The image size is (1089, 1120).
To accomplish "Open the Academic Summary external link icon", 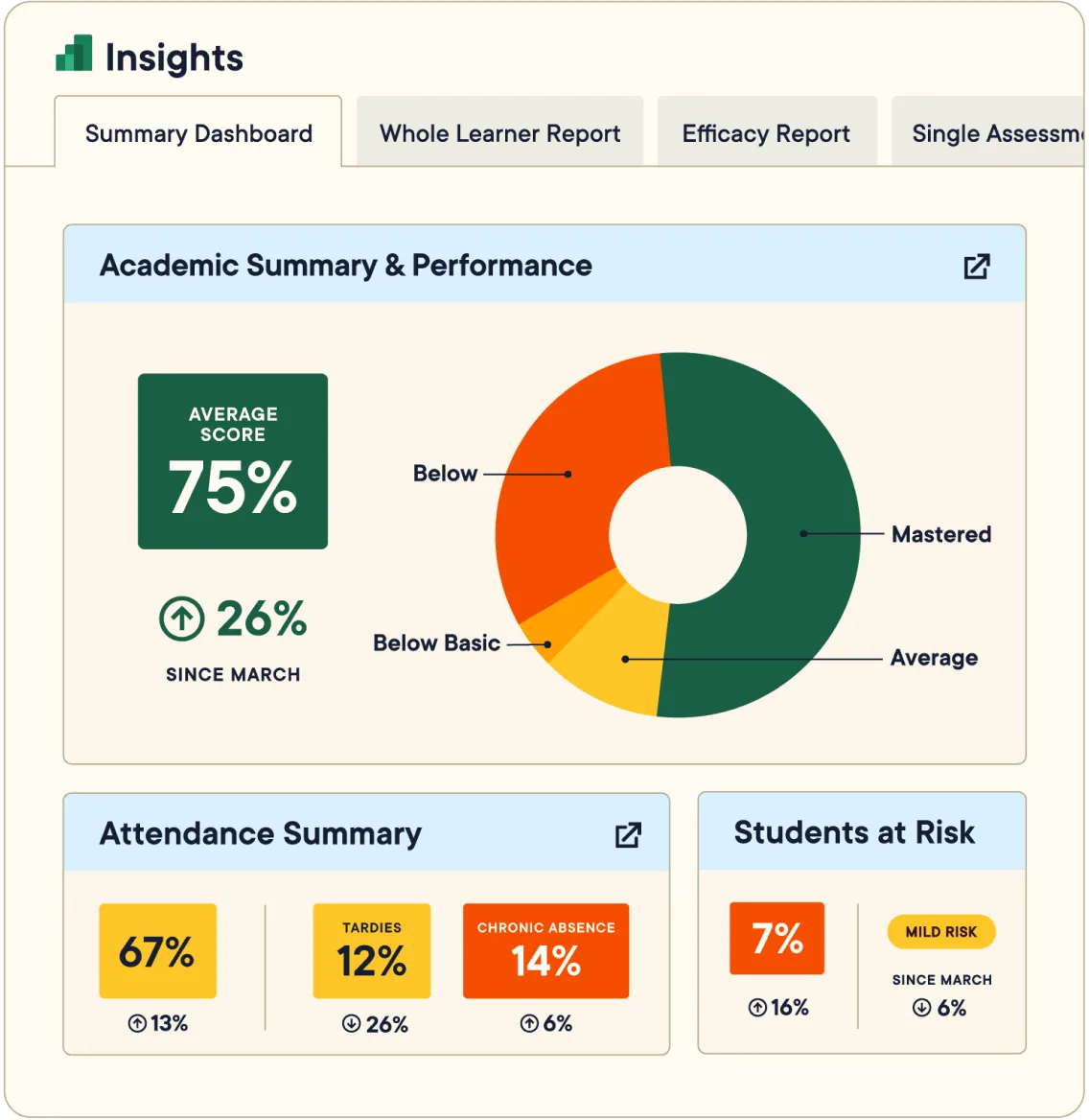I will click(x=976, y=267).
